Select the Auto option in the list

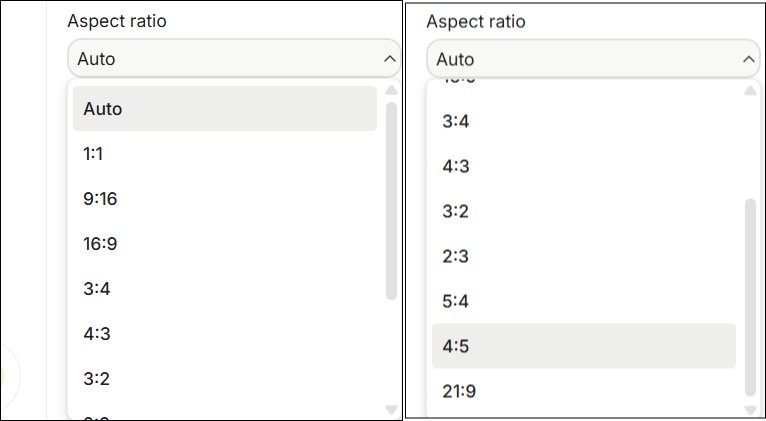click(x=224, y=108)
